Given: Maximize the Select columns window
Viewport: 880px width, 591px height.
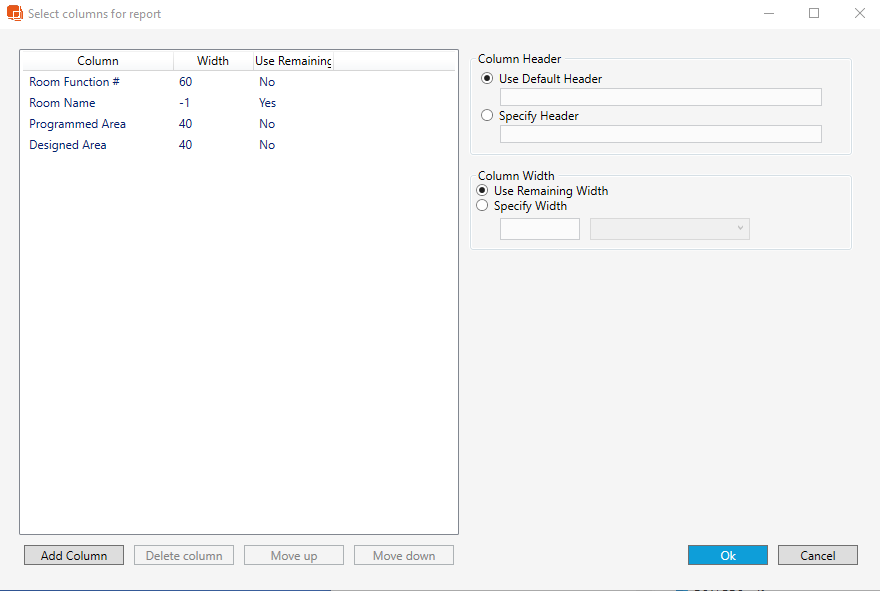Looking at the screenshot, I should click(814, 14).
